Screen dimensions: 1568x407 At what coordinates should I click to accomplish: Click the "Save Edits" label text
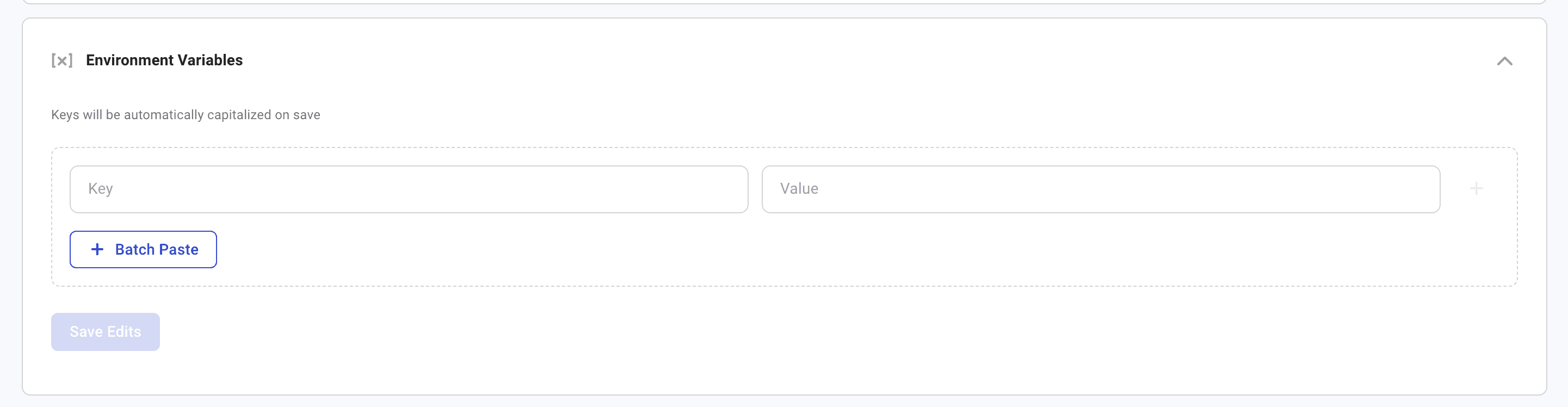[x=106, y=331]
